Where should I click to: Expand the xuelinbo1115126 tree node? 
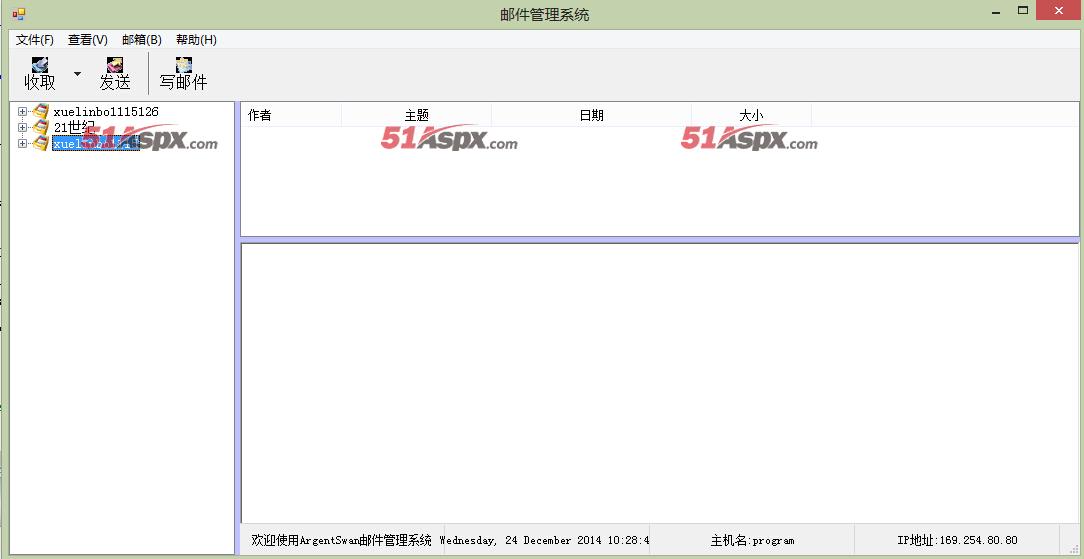coord(22,111)
